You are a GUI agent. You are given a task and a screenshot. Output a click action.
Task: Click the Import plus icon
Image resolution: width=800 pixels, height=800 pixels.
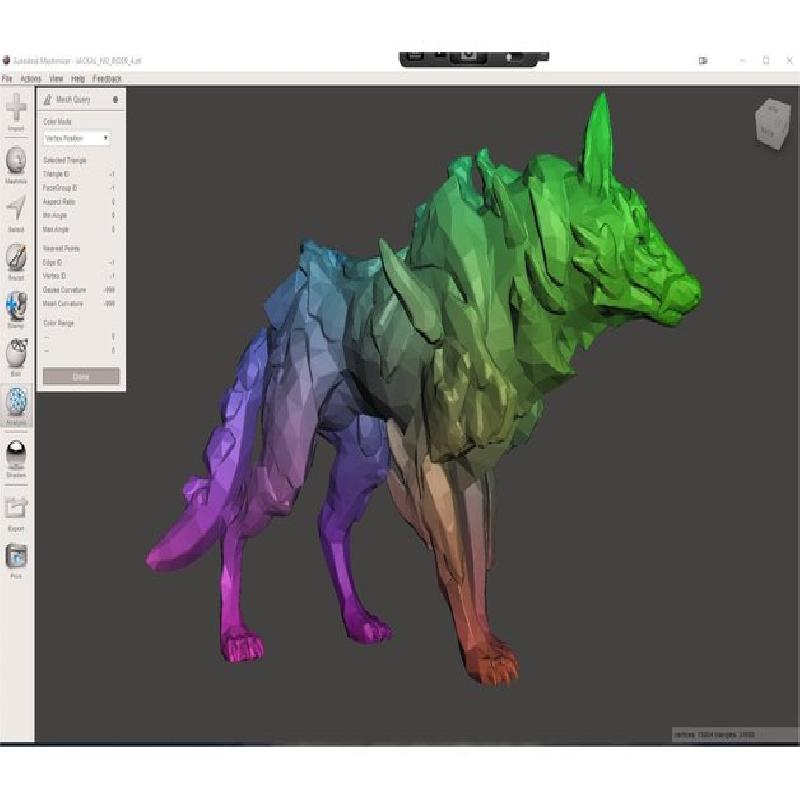17,110
